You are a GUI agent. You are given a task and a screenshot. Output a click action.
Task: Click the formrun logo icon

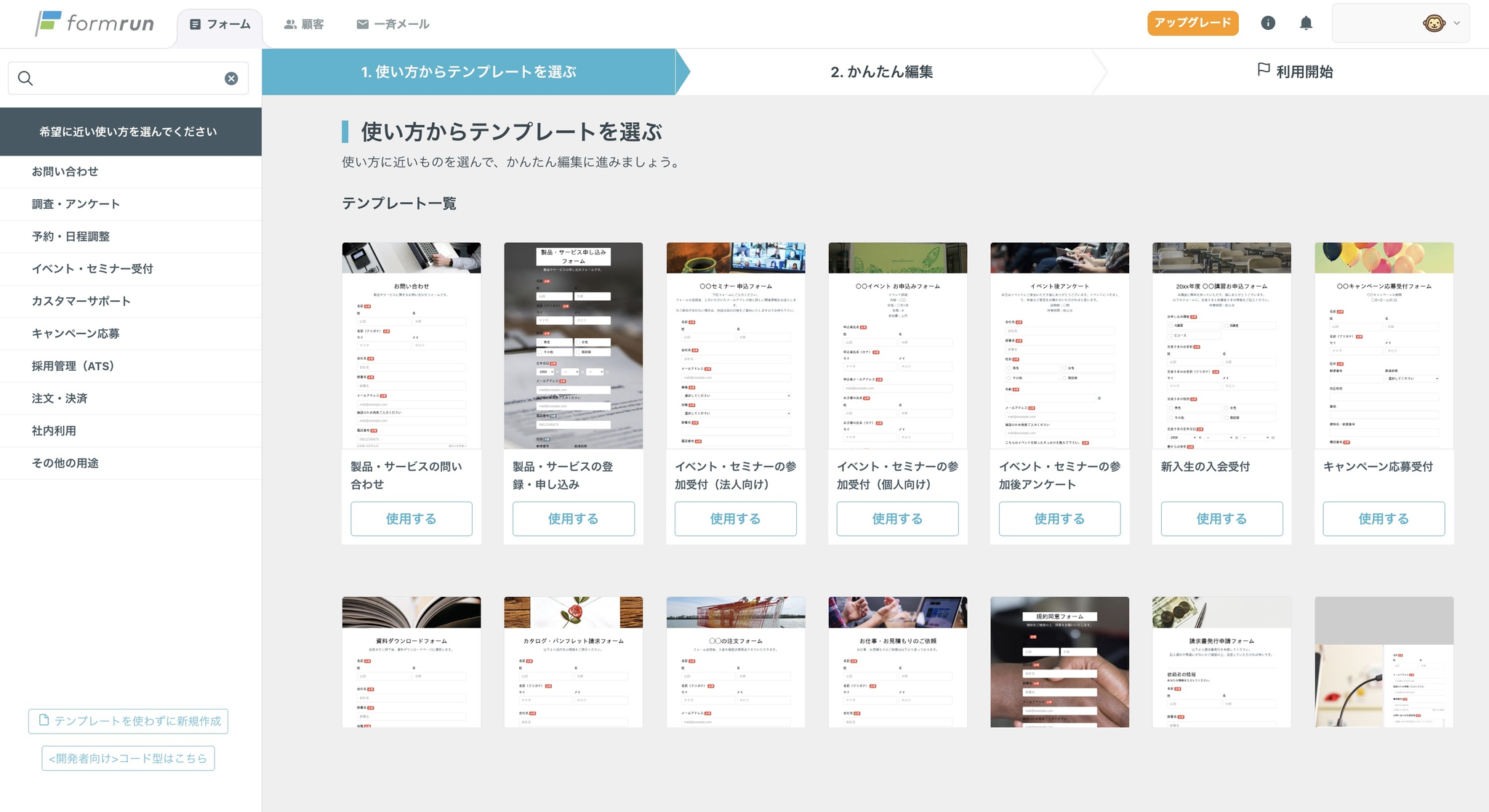tap(48, 23)
